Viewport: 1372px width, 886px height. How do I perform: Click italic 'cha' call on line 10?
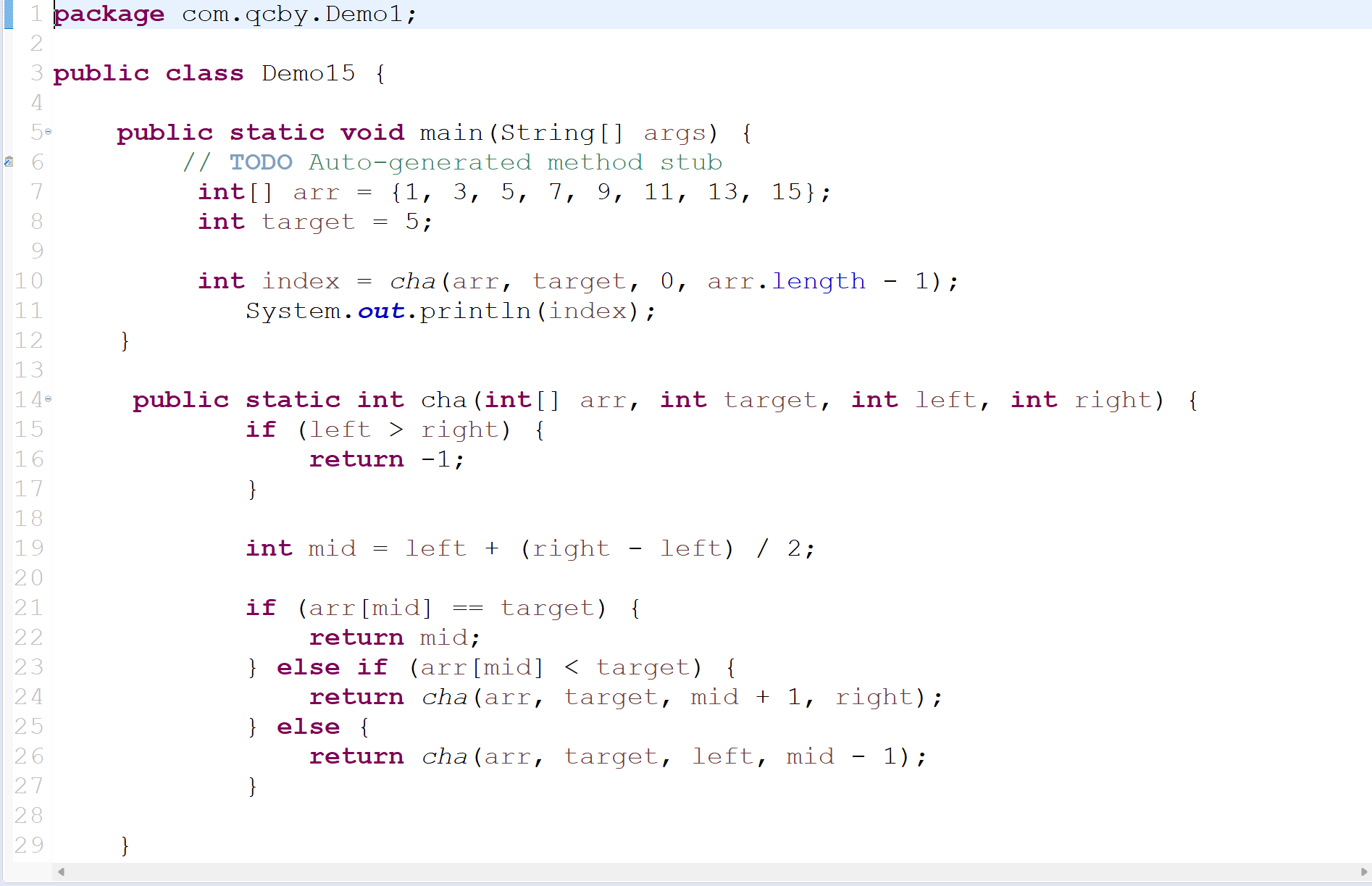point(412,281)
